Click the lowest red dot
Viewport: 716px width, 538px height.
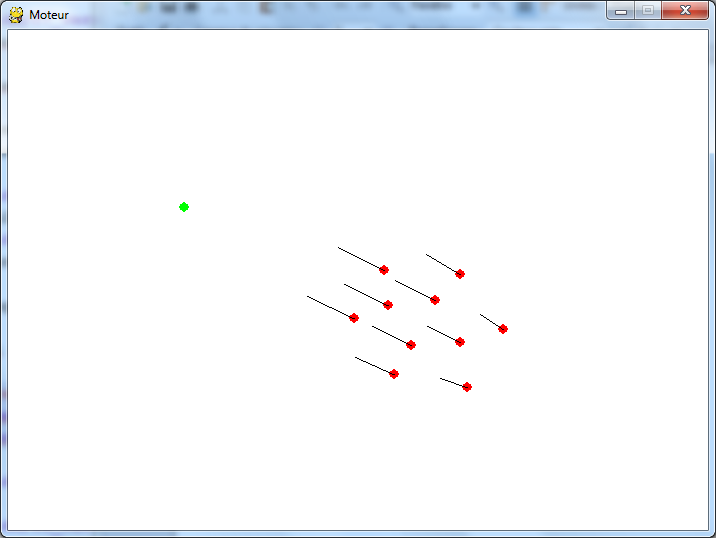tap(467, 387)
